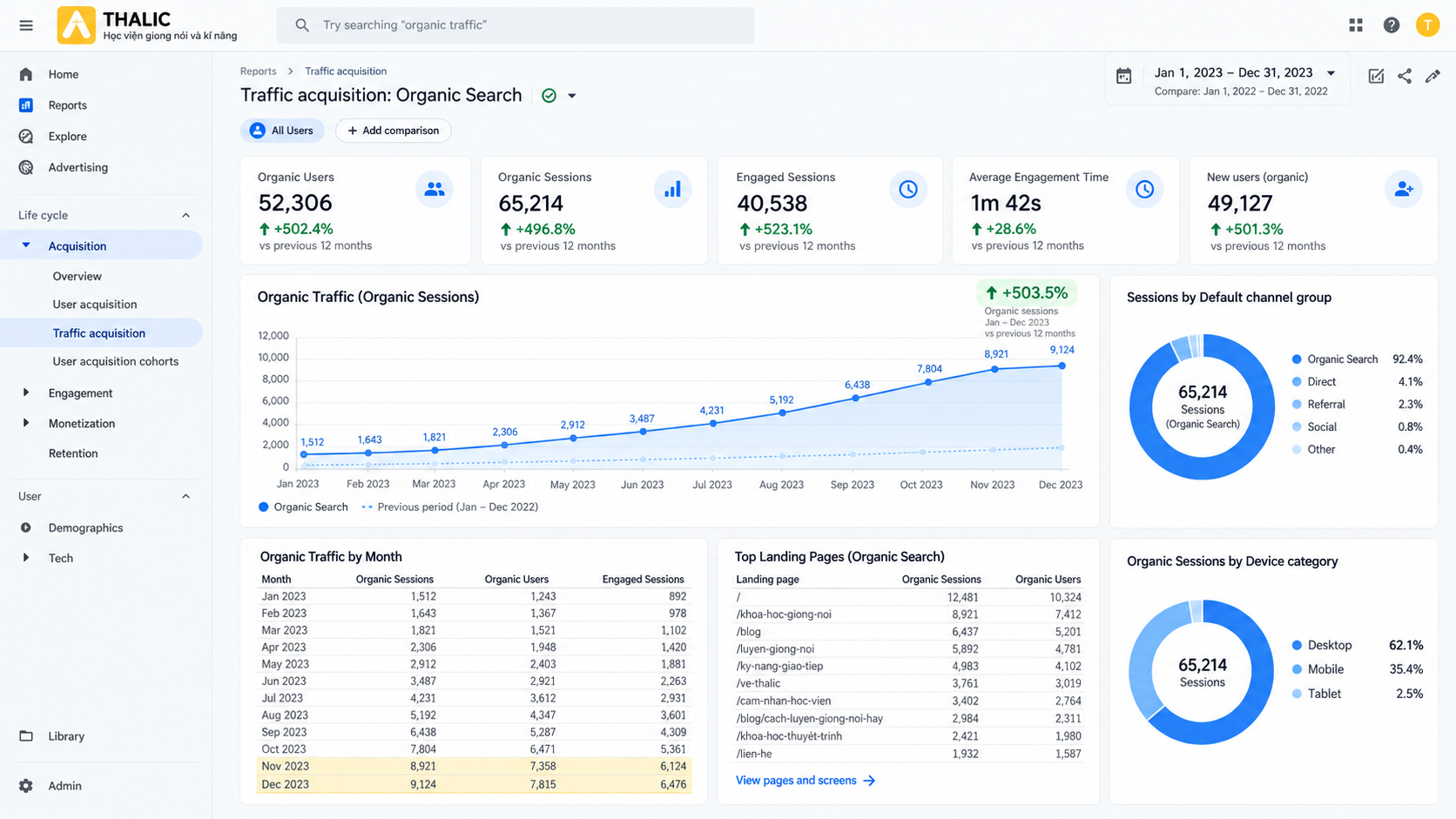This screenshot has width=1456, height=819.
Task: Click the Reports breadcrumb link
Action: (x=258, y=71)
